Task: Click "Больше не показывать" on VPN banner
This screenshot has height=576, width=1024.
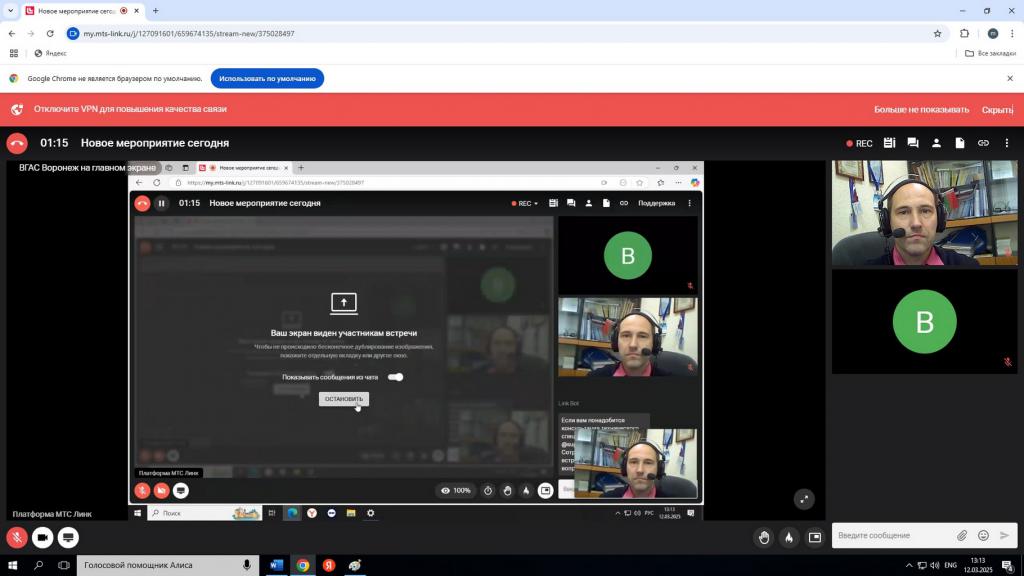Action: click(x=921, y=110)
